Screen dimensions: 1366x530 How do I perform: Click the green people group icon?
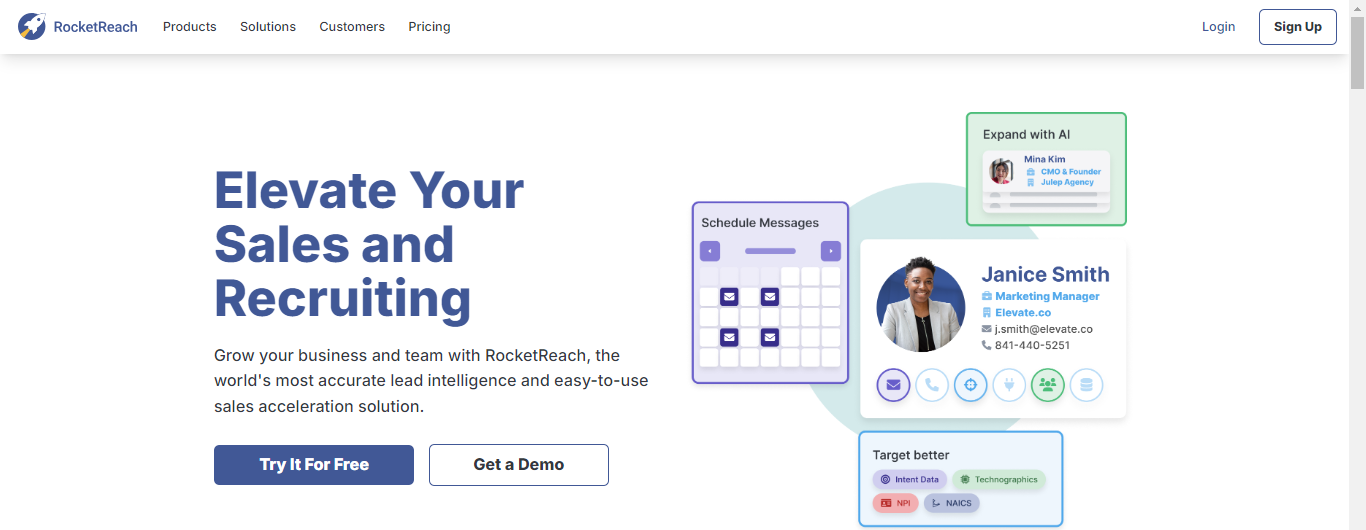1047,385
